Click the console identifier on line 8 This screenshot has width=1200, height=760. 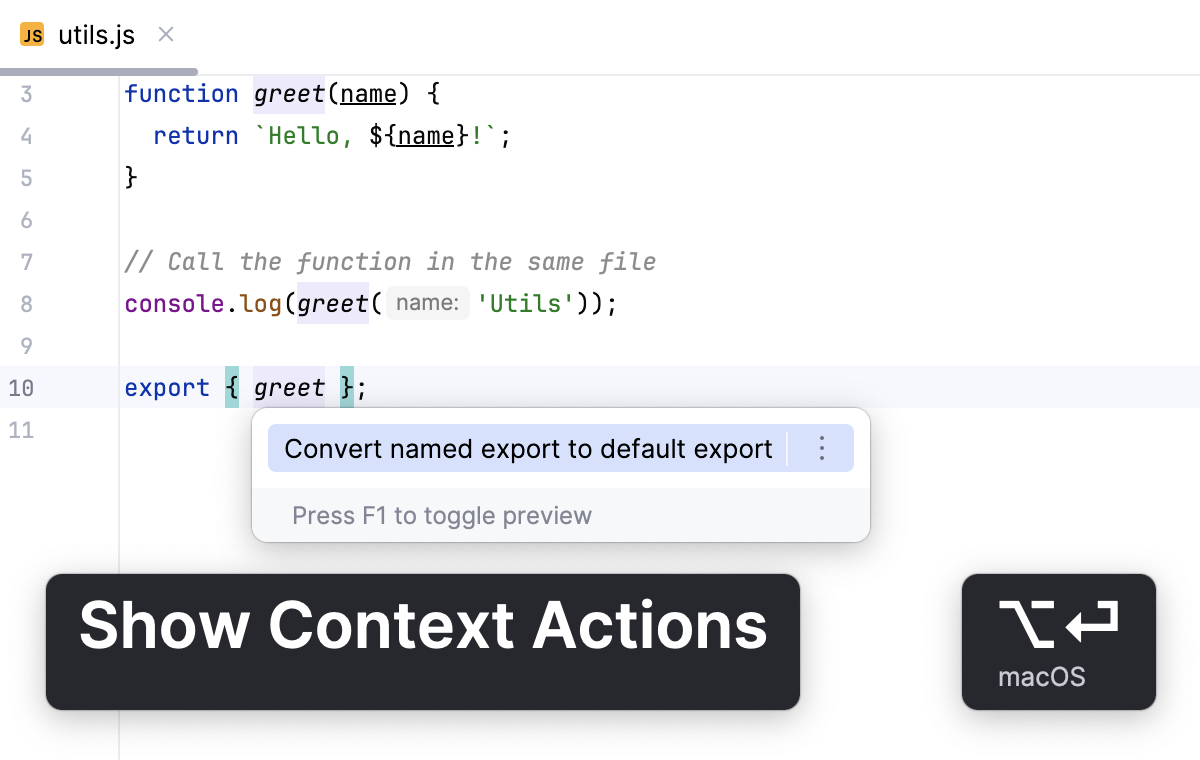[x=173, y=303]
